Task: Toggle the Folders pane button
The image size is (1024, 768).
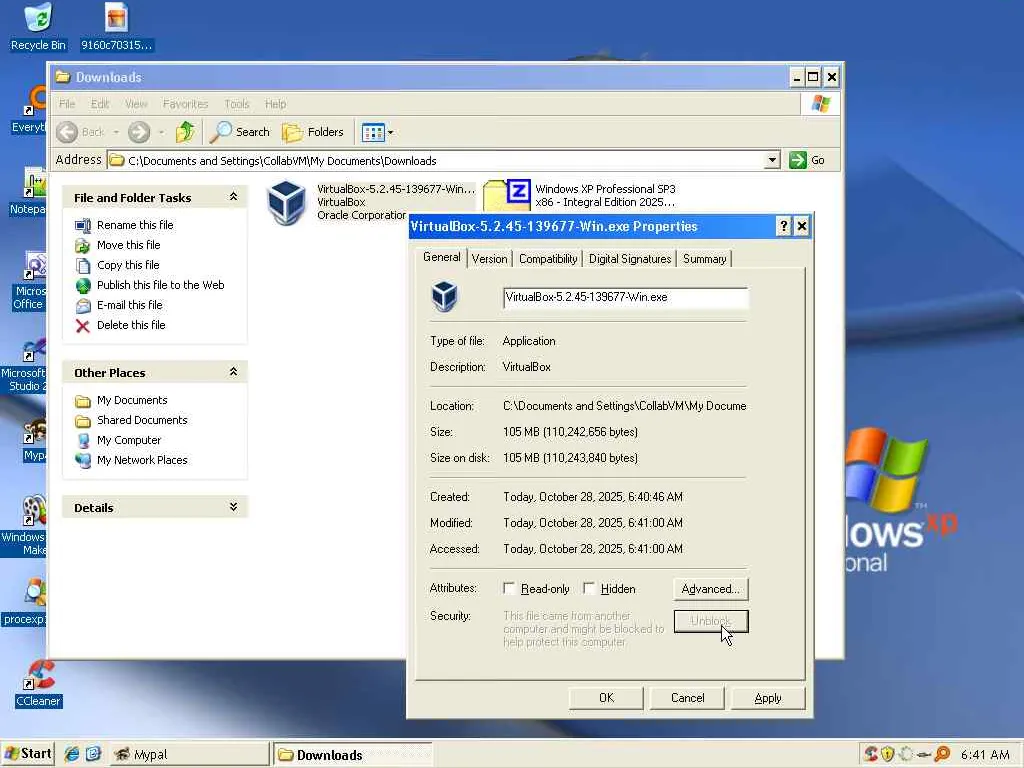Action: click(313, 132)
